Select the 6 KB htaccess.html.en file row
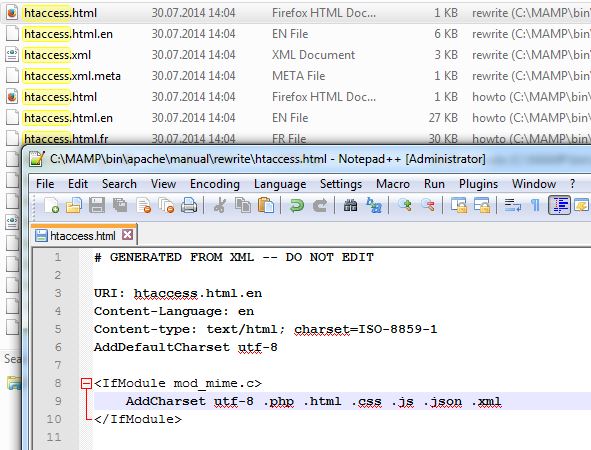This screenshot has height=450, width=591. pos(296,34)
